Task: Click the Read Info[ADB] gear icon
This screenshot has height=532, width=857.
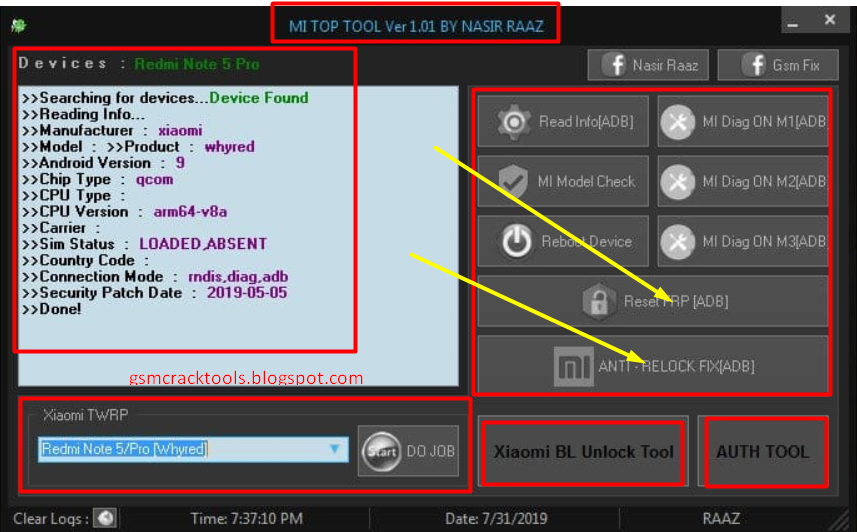Action: (x=514, y=121)
